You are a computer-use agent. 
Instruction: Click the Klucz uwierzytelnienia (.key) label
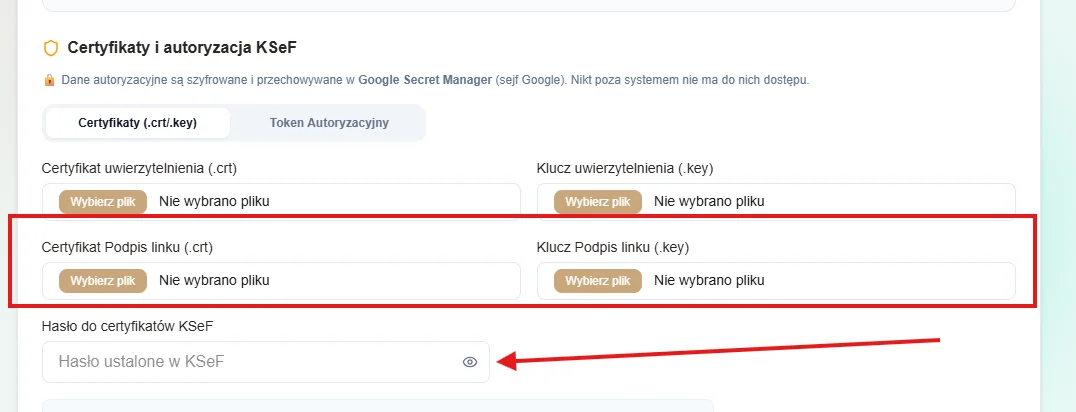click(x=625, y=168)
